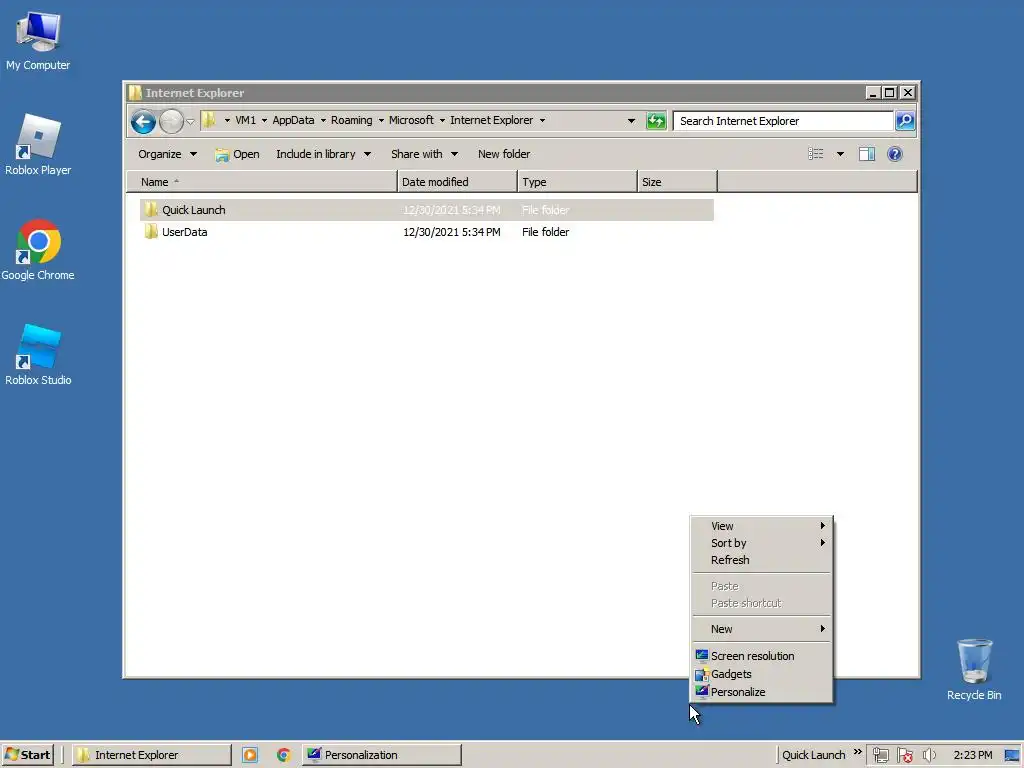Open the Start menu
Screen dimensions: 1024x768
(x=27, y=755)
